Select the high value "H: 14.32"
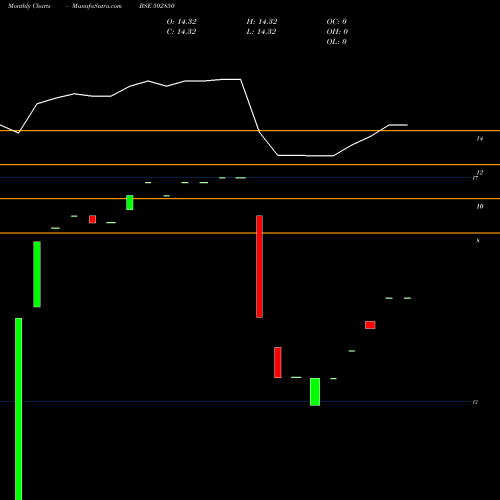The image size is (500, 500). click(262, 22)
